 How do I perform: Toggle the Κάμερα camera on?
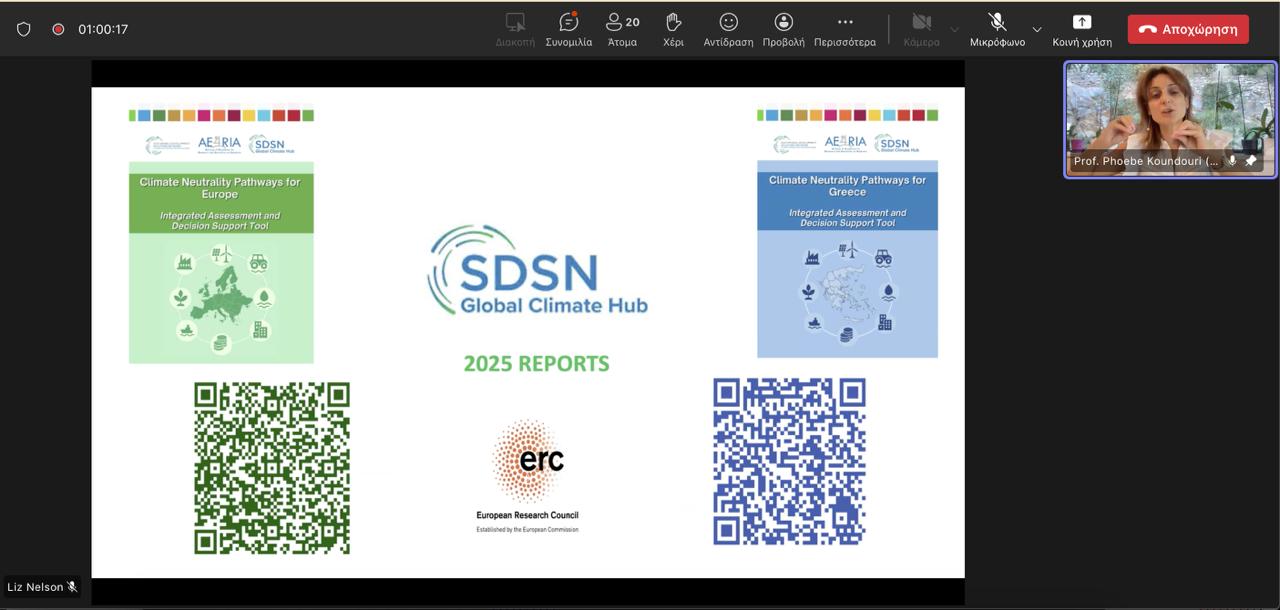[921, 23]
